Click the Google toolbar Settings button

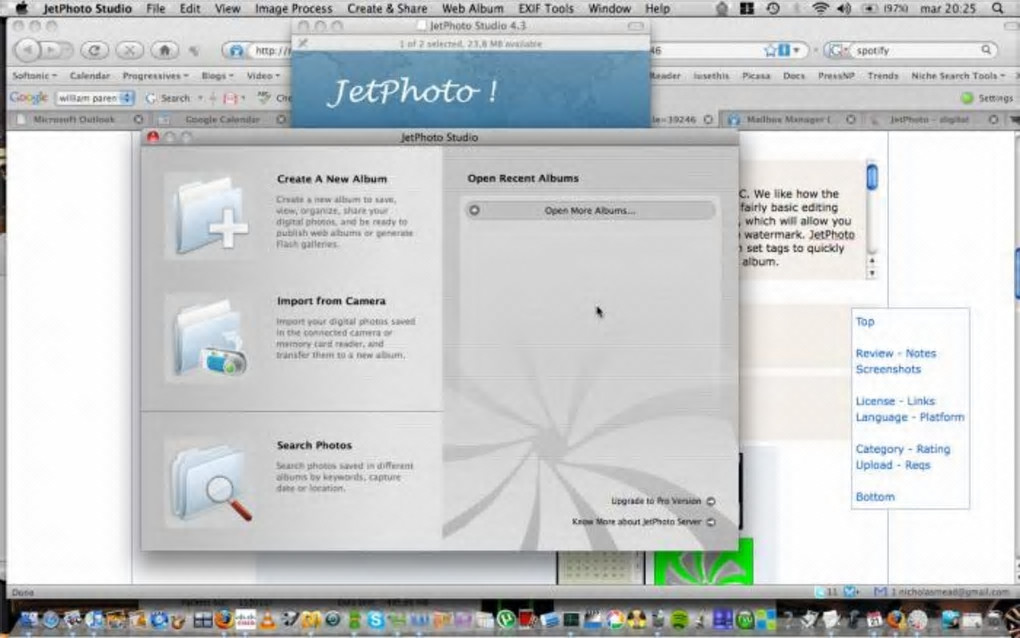click(x=987, y=98)
